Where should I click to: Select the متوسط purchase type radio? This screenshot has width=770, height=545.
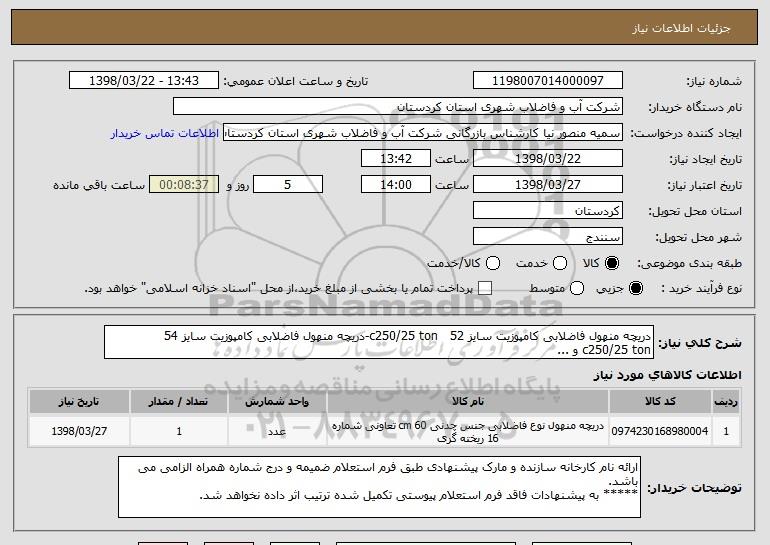pyautogui.click(x=577, y=288)
